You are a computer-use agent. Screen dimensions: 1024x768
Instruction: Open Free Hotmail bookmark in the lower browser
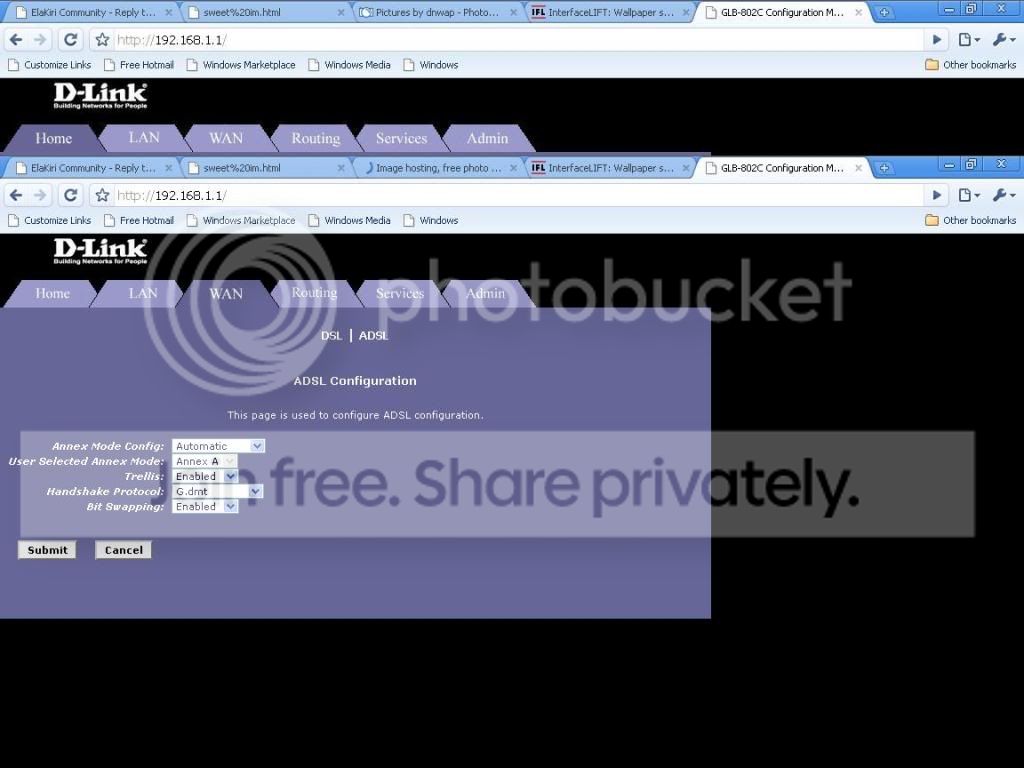click(139, 220)
